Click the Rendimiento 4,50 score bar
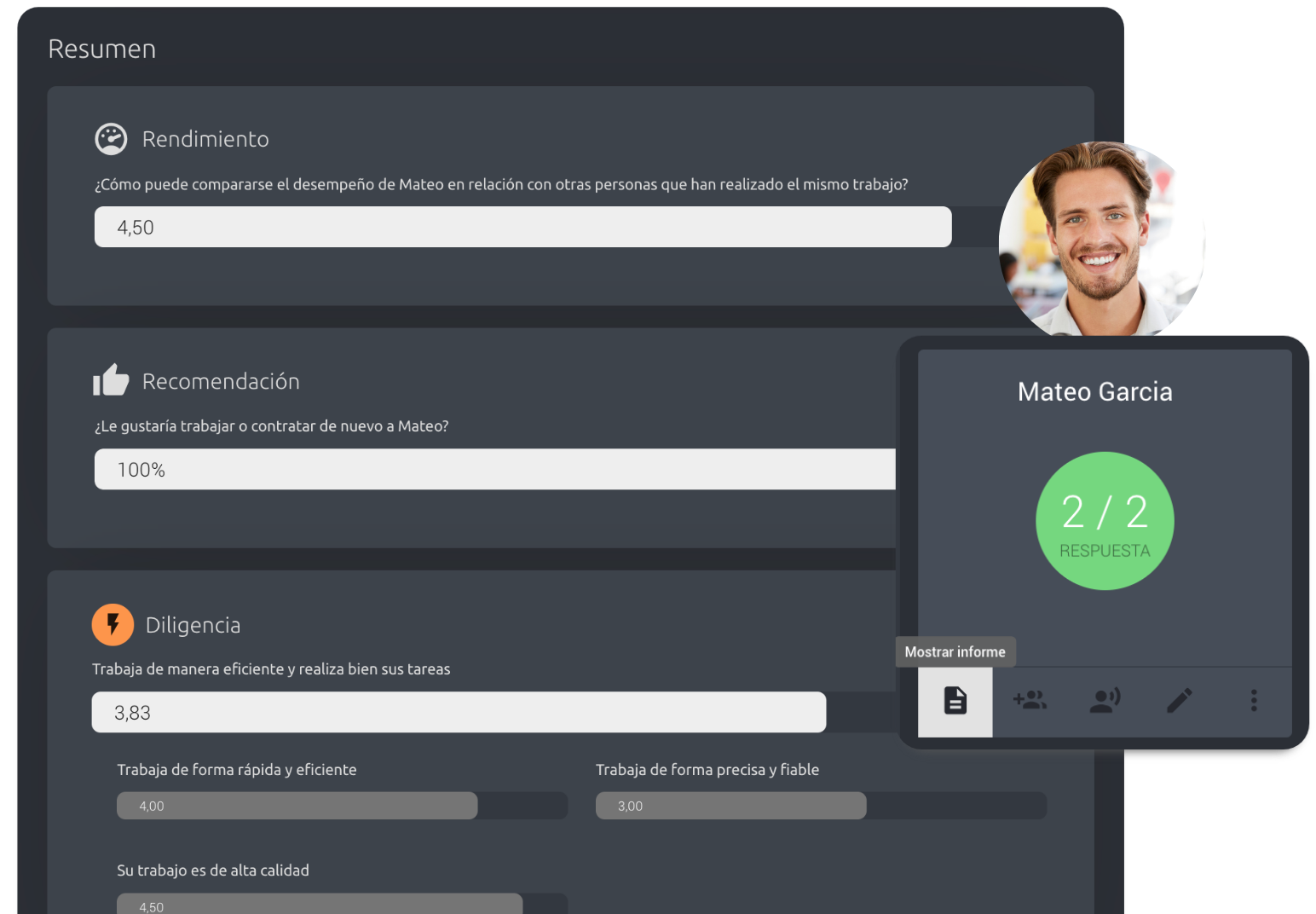This screenshot has width=1316, height=914. click(522, 227)
